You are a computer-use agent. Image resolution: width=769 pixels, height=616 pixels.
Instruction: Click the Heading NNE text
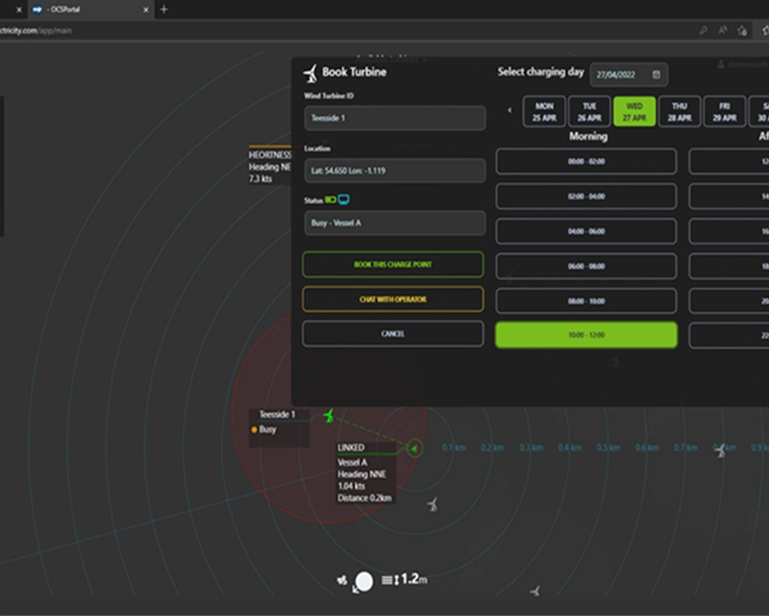click(361, 474)
